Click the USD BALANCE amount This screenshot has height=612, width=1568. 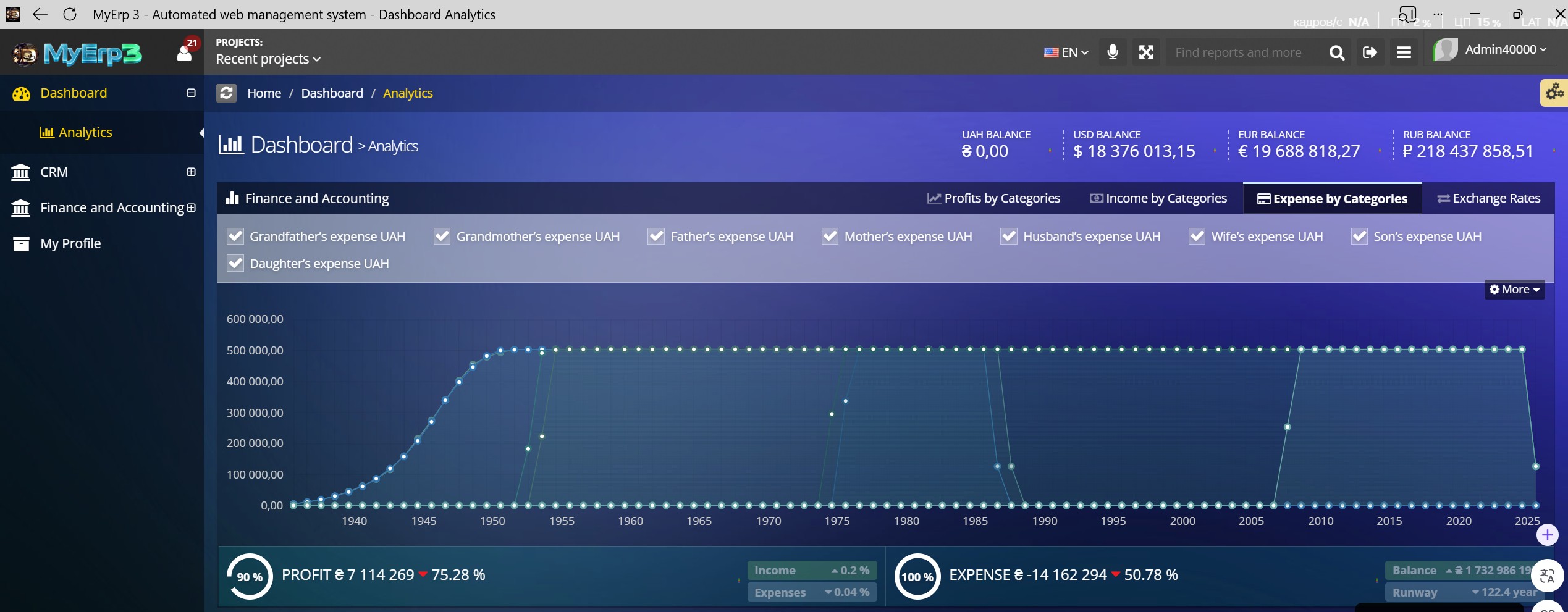coord(1134,151)
